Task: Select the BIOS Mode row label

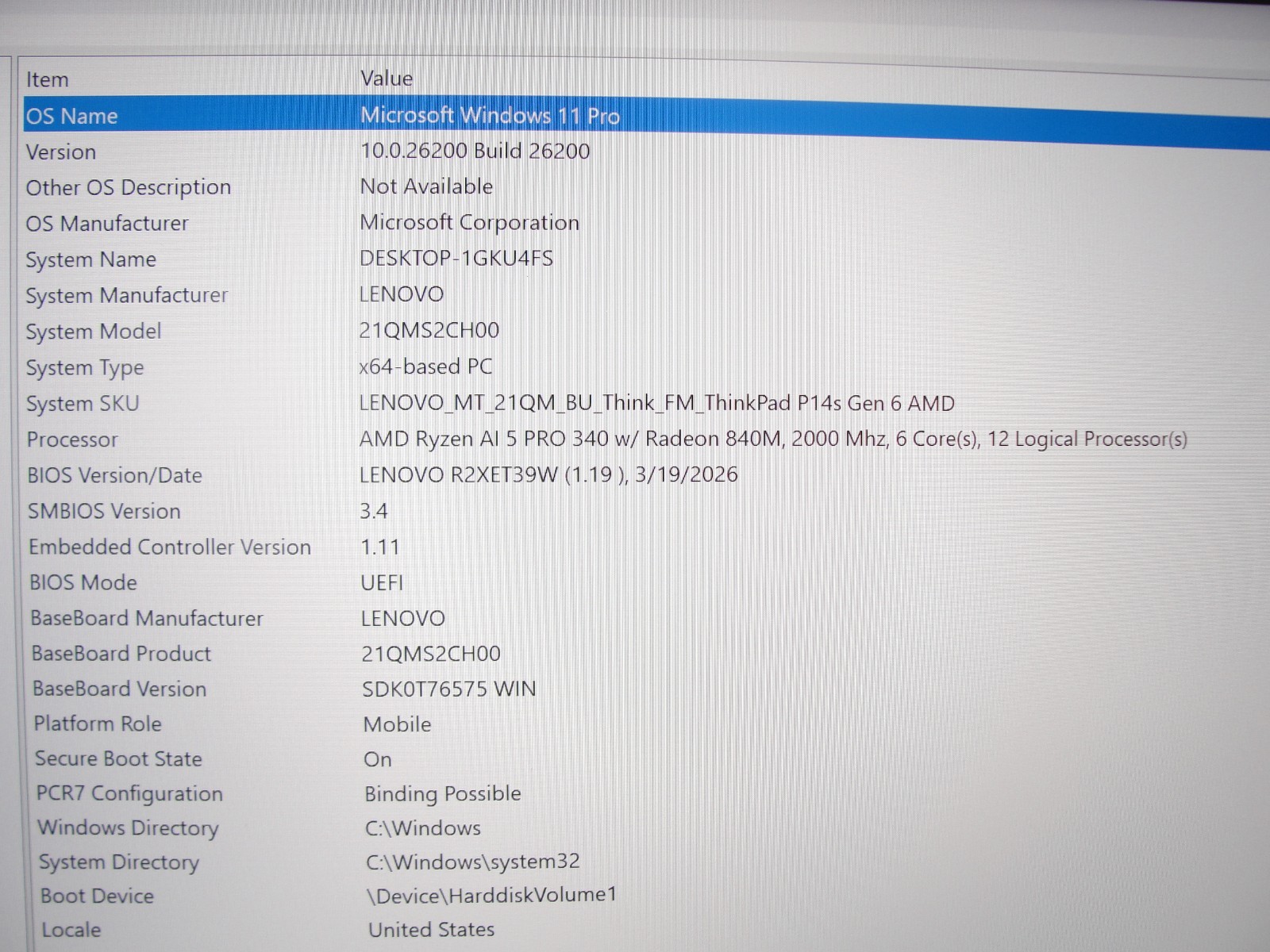Action: point(83,583)
